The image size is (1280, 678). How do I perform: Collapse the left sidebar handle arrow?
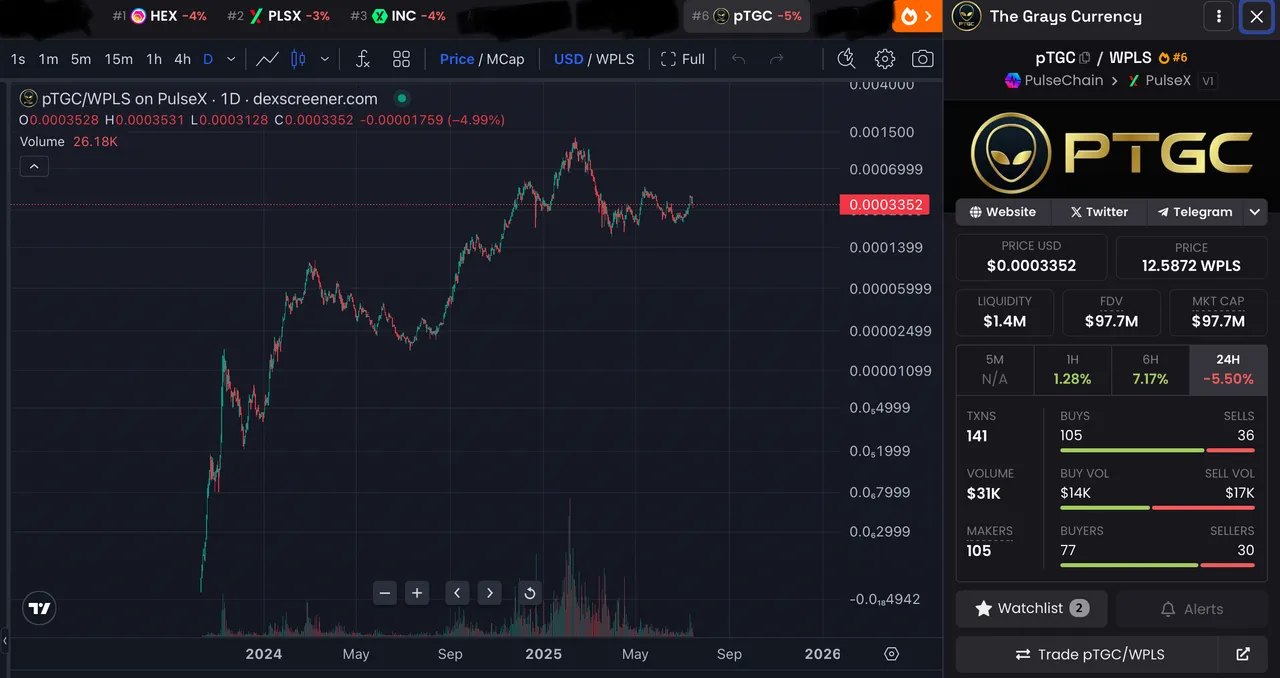pyautogui.click(x=4, y=639)
